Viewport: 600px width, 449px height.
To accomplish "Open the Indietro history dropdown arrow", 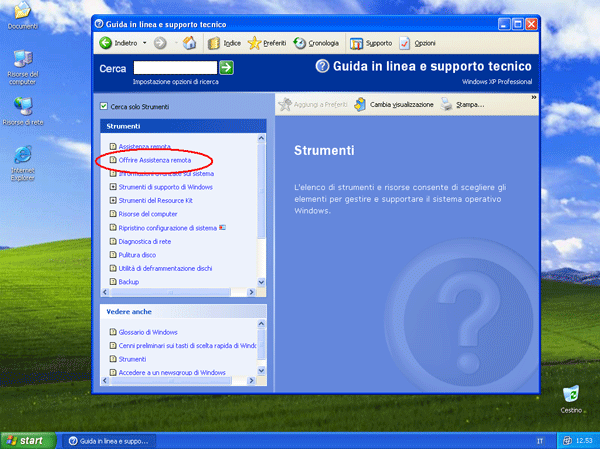I will pos(145,43).
